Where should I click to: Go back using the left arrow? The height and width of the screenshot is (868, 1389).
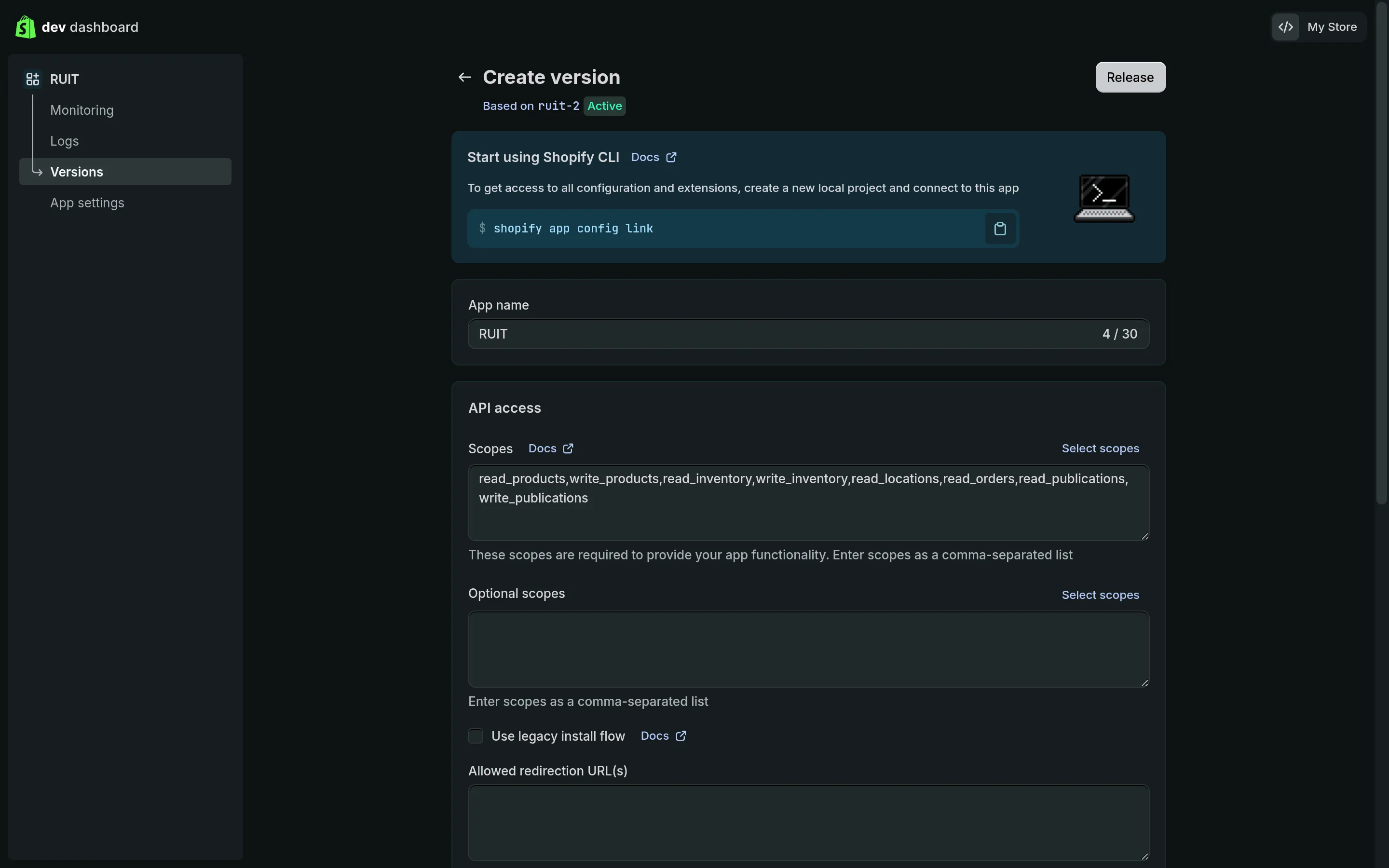coord(464,77)
